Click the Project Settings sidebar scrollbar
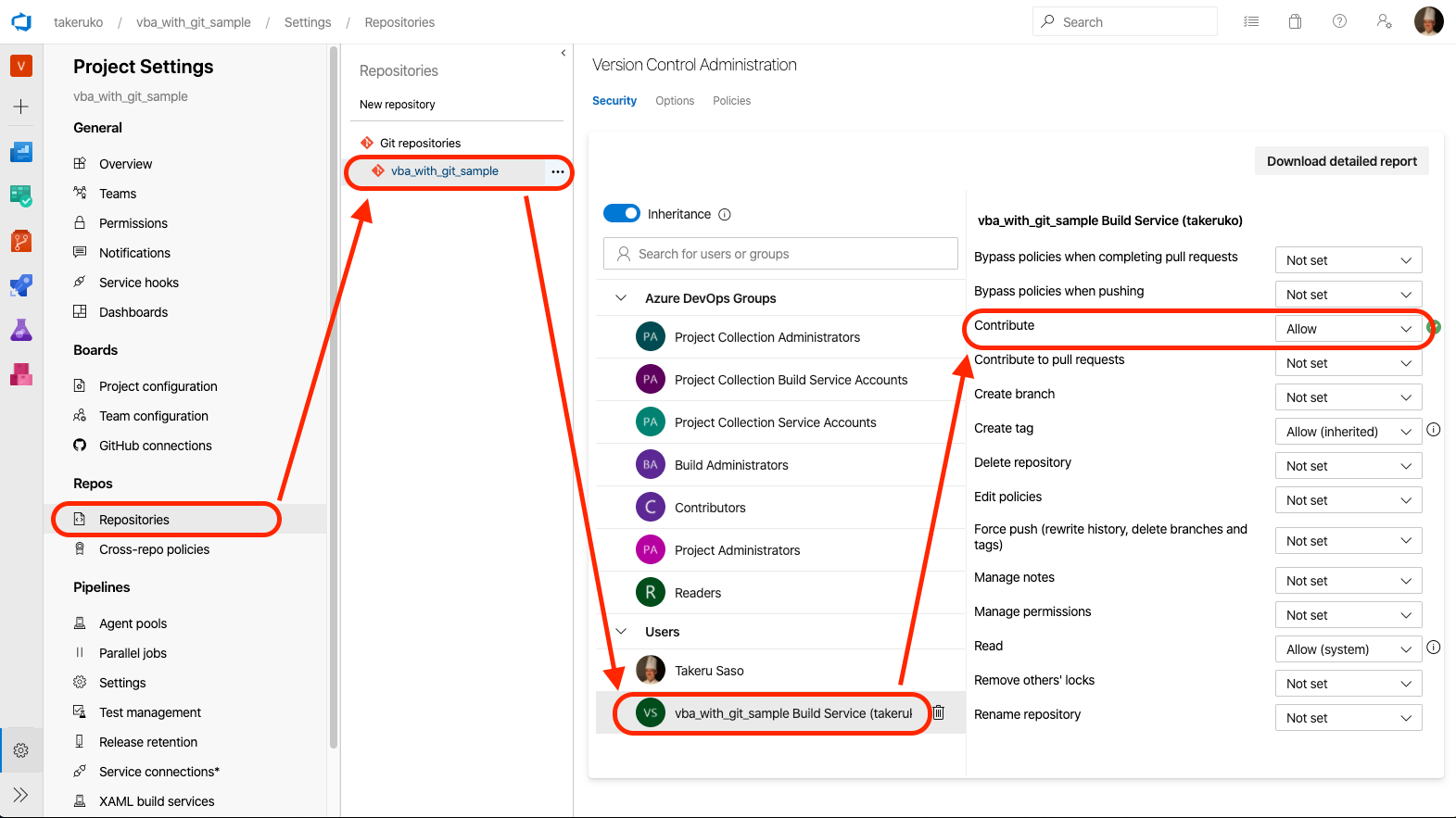1456x818 pixels. point(334,398)
